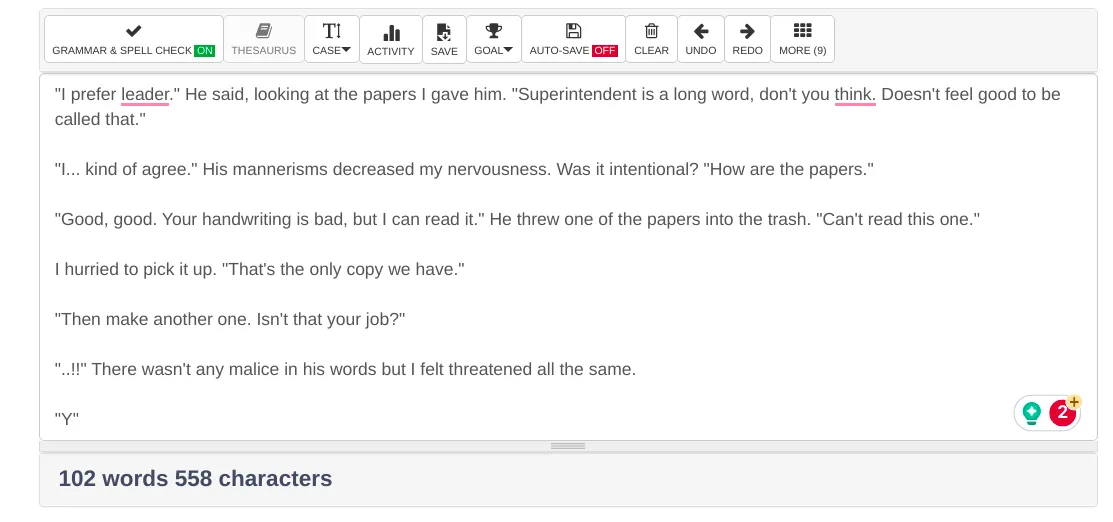This screenshot has height=522, width=1113.
Task: Toggle the grammar check ON badge
Action: click(205, 51)
